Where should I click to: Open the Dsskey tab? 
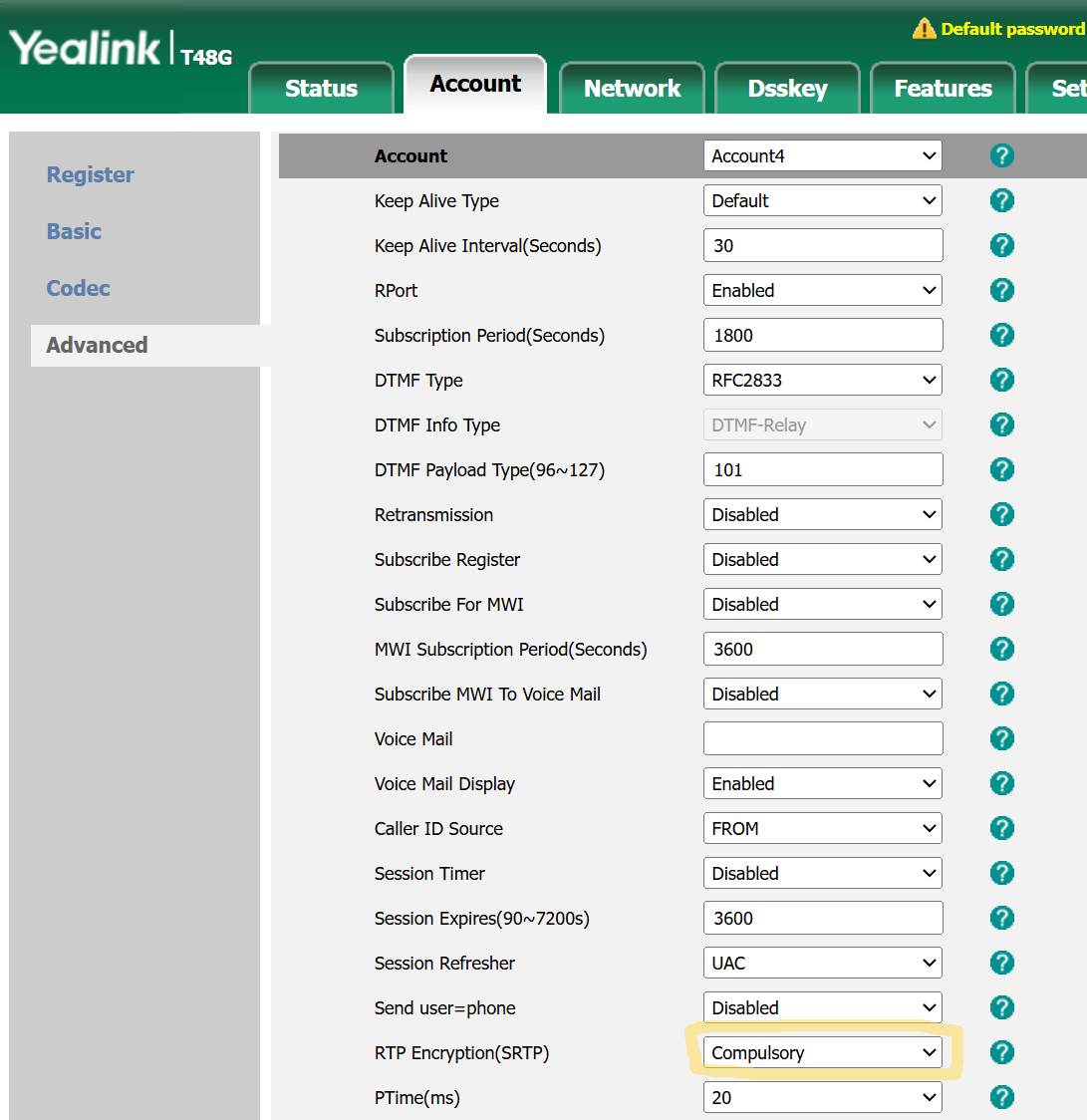tap(787, 88)
